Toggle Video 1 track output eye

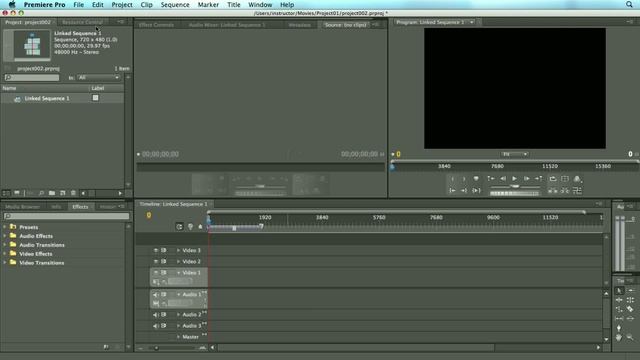point(156,272)
